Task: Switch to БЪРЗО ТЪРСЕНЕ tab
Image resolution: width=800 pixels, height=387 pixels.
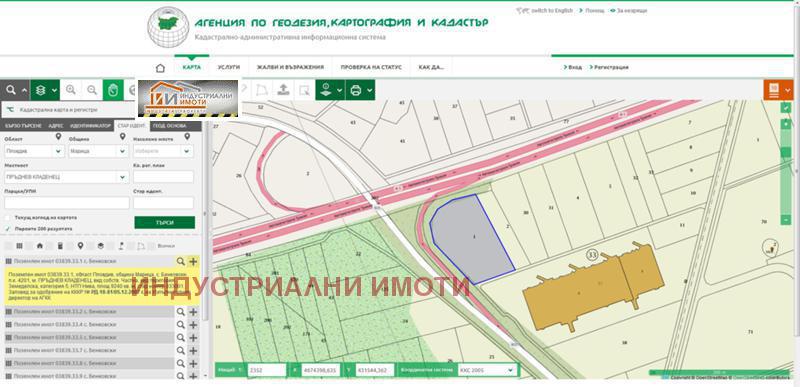Action: 22,125
